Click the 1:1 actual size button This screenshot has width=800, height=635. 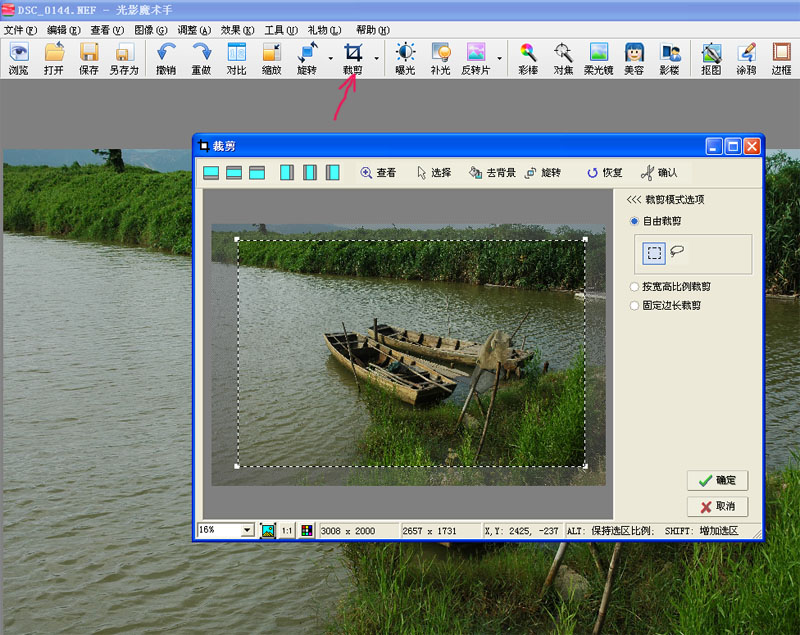pyautogui.click(x=287, y=530)
